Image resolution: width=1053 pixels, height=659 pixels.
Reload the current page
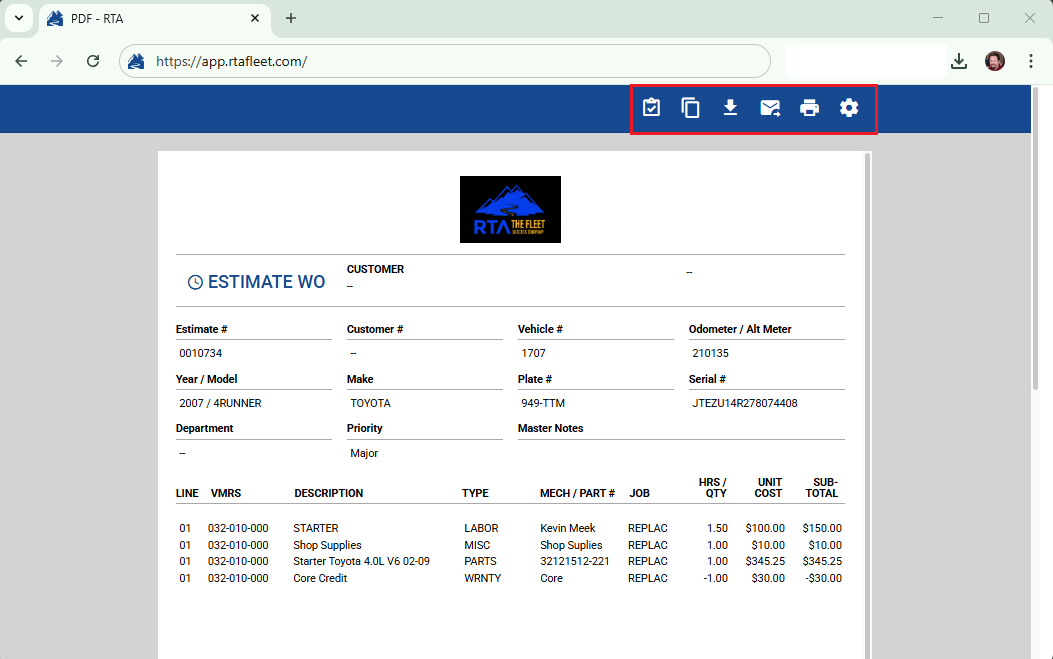[x=93, y=61]
